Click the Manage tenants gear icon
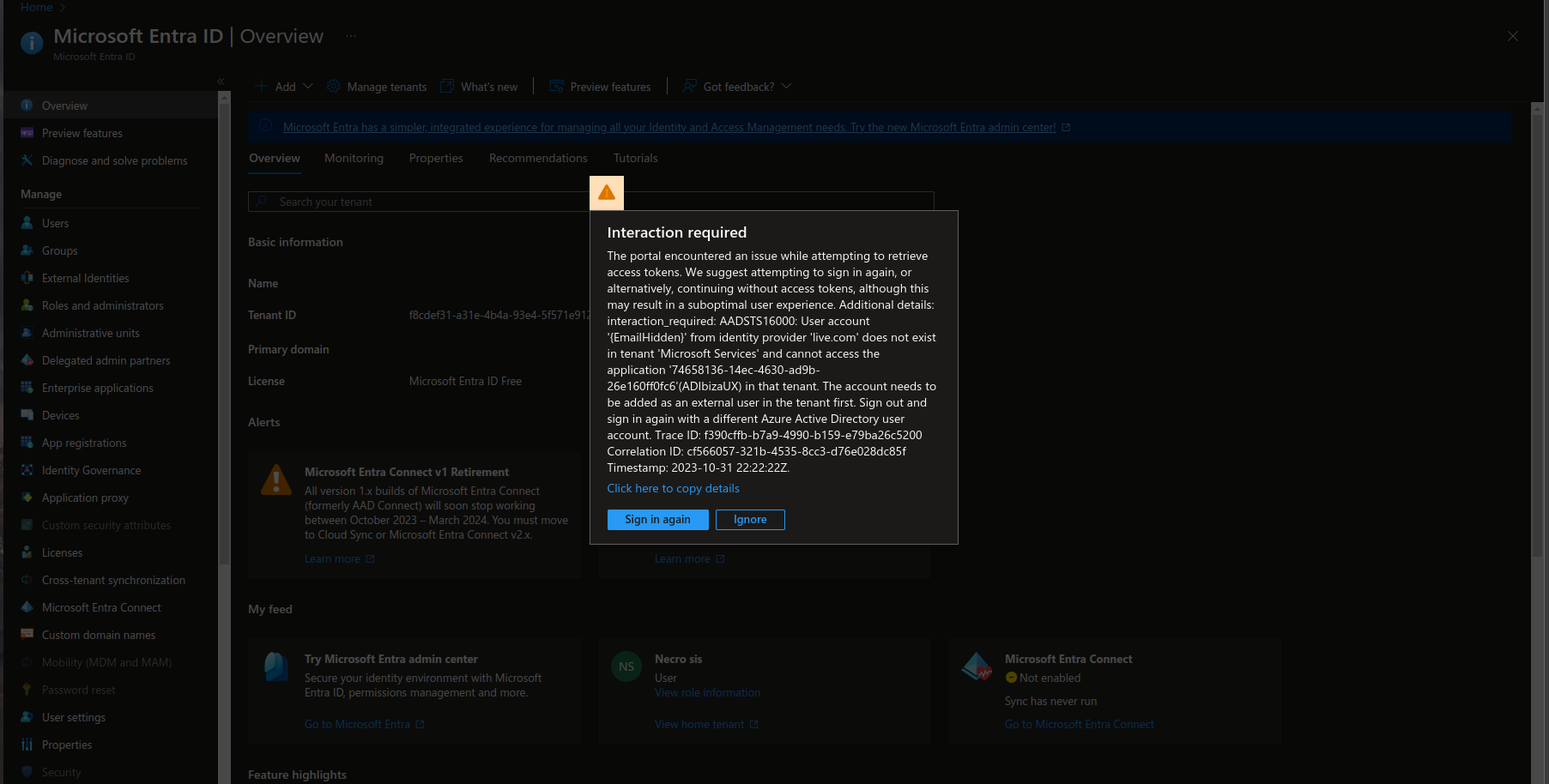The image size is (1549, 784). click(333, 87)
